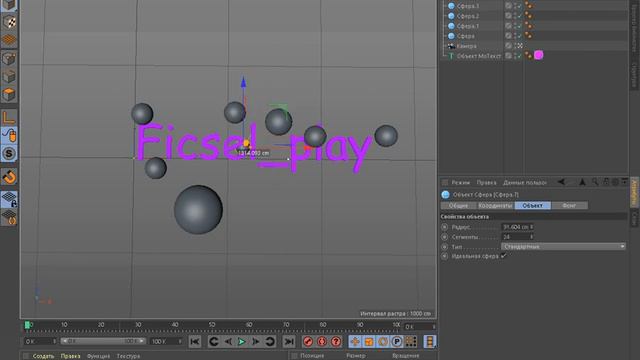This screenshot has height=360, width=640.
Task: Play the animation forwards
Action: [x=242, y=342]
